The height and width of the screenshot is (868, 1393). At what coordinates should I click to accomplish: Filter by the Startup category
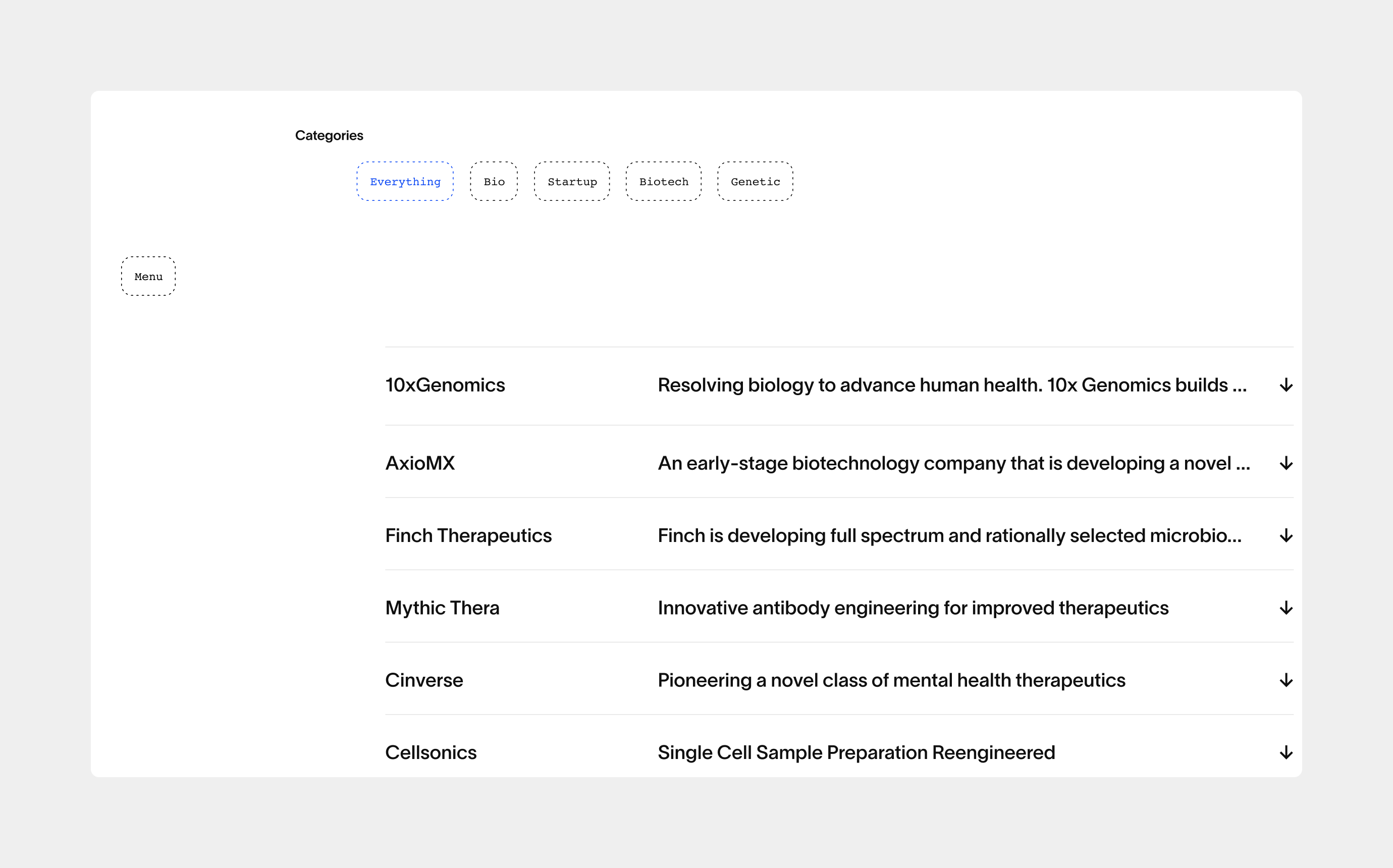[x=572, y=181]
